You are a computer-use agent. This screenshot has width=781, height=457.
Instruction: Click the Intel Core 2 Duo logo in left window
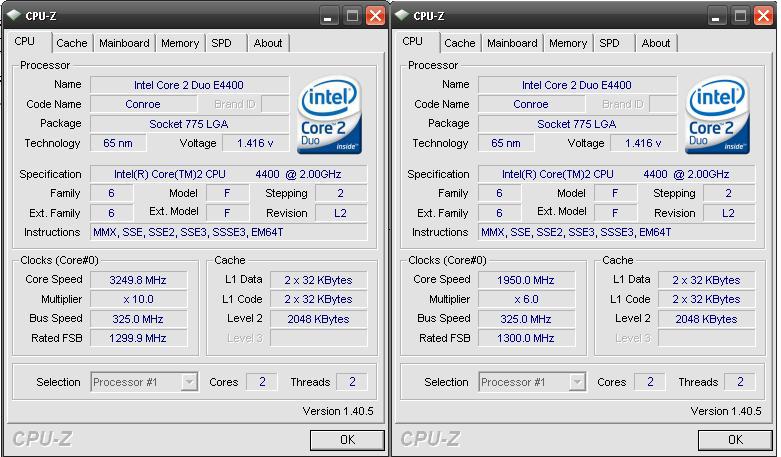[x=329, y=115]
